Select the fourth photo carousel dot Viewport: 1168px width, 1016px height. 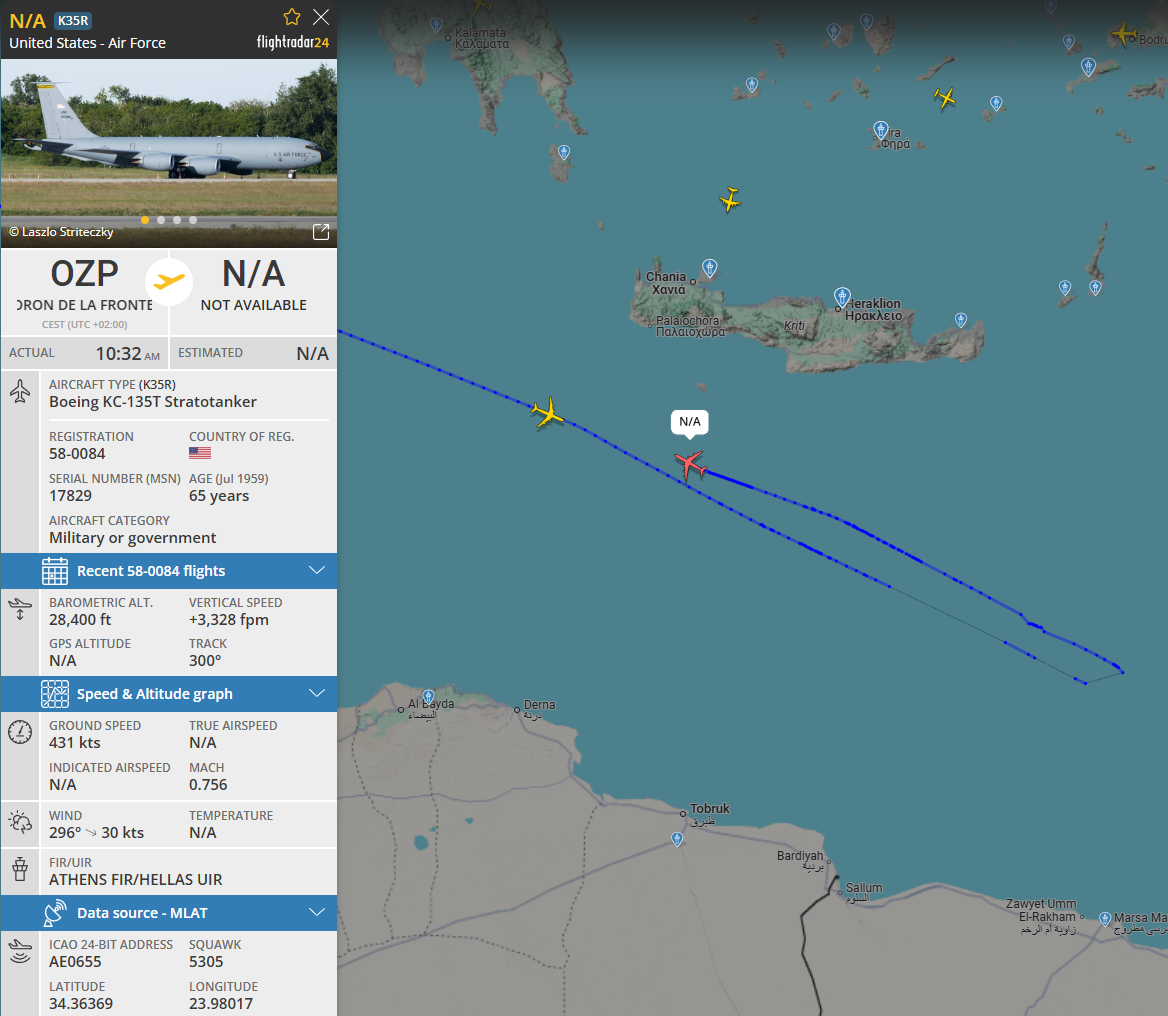pos(193,220)
